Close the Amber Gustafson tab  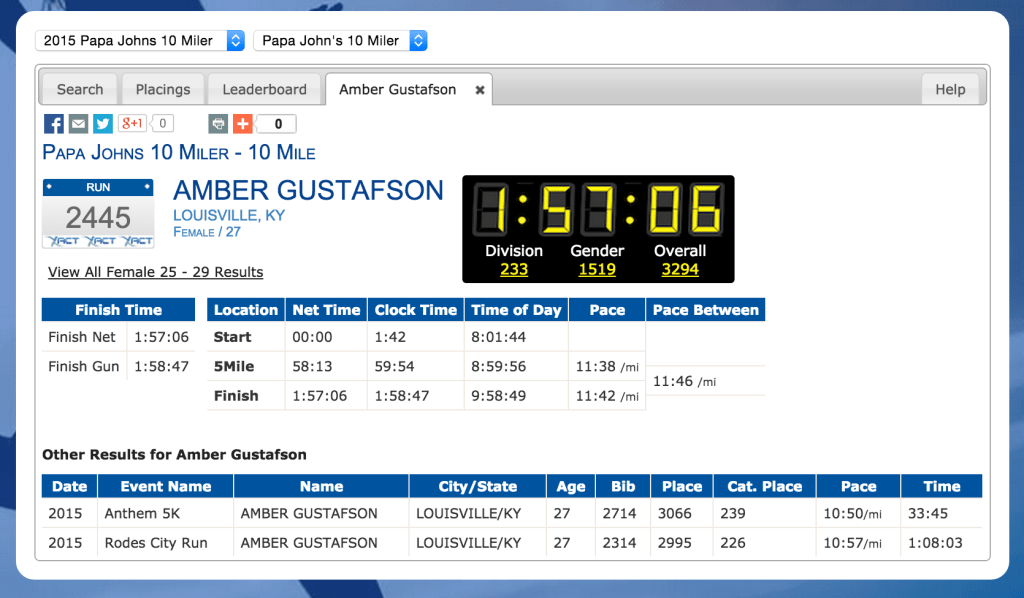tap(477, 88)
